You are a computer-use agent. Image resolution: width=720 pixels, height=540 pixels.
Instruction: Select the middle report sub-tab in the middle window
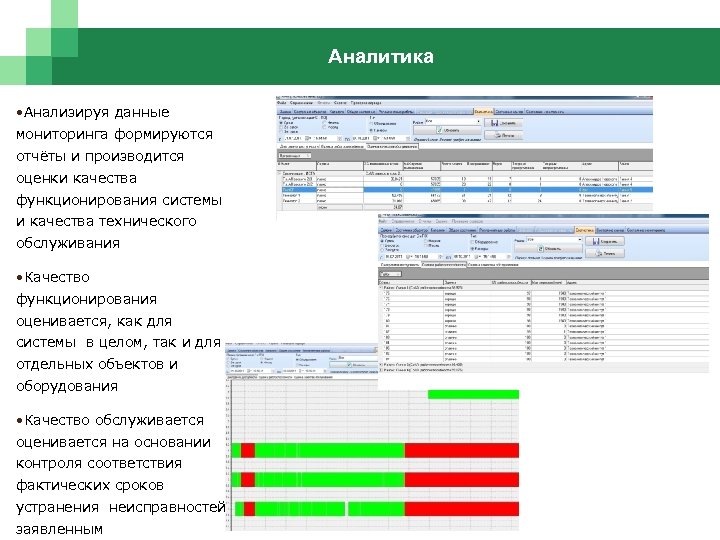point(444,265)
